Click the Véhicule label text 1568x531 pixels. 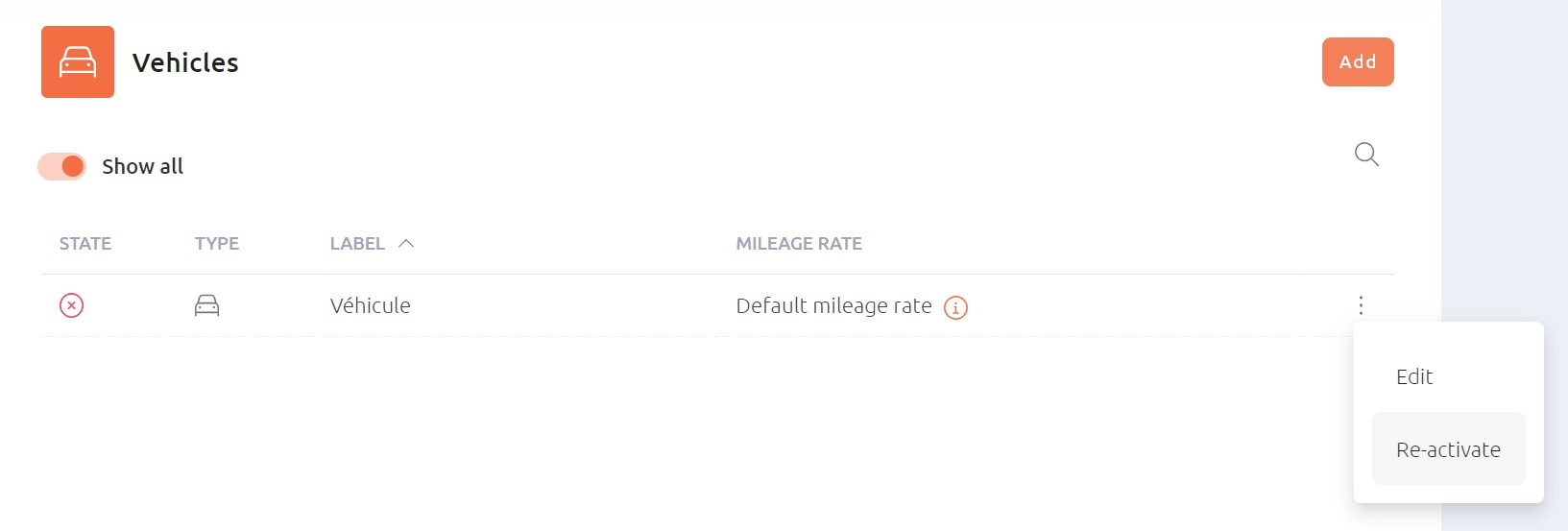coord(371,305)
